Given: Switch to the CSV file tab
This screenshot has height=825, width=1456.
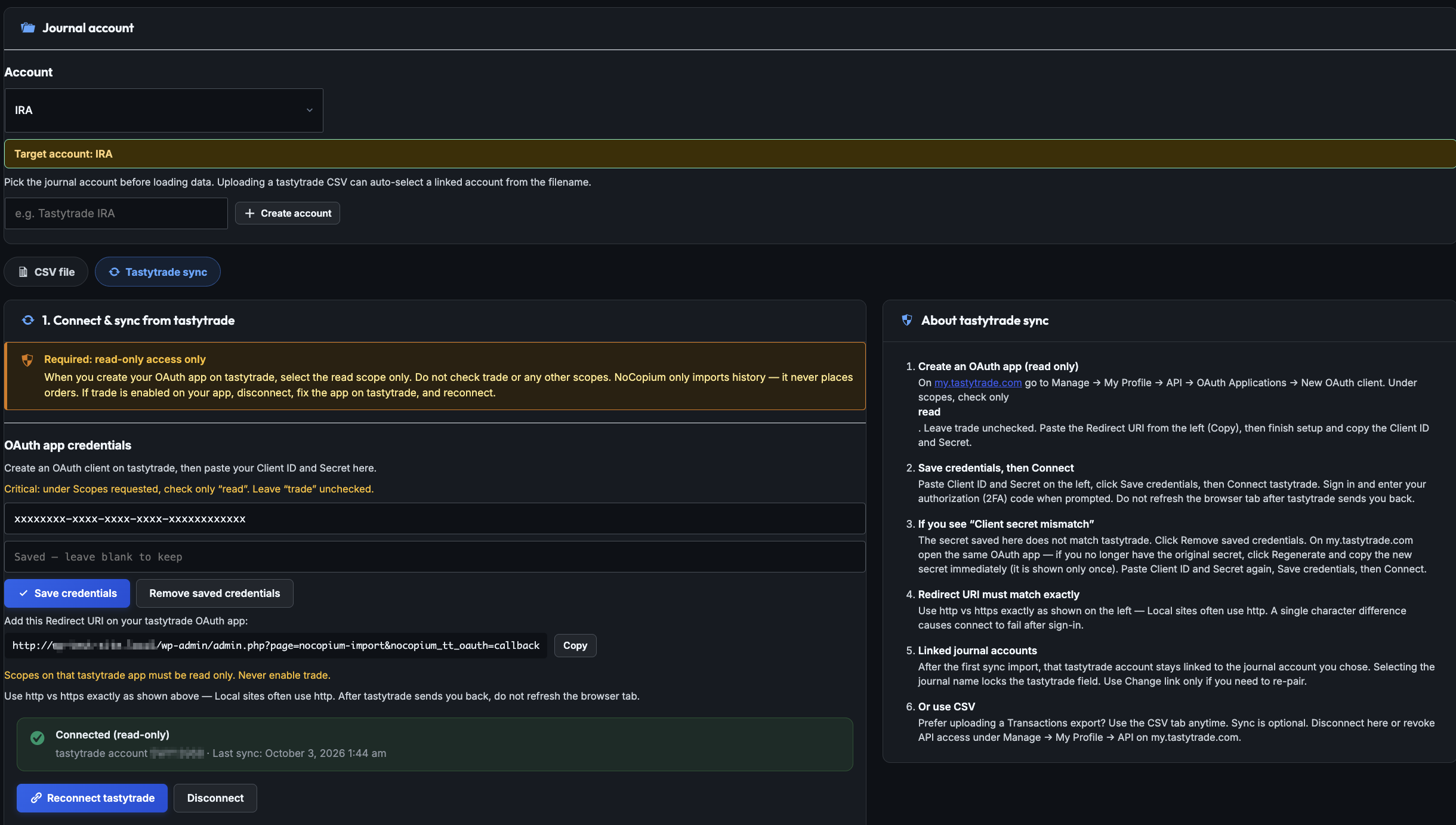Looking at the screenshot, I should point(46,272).
